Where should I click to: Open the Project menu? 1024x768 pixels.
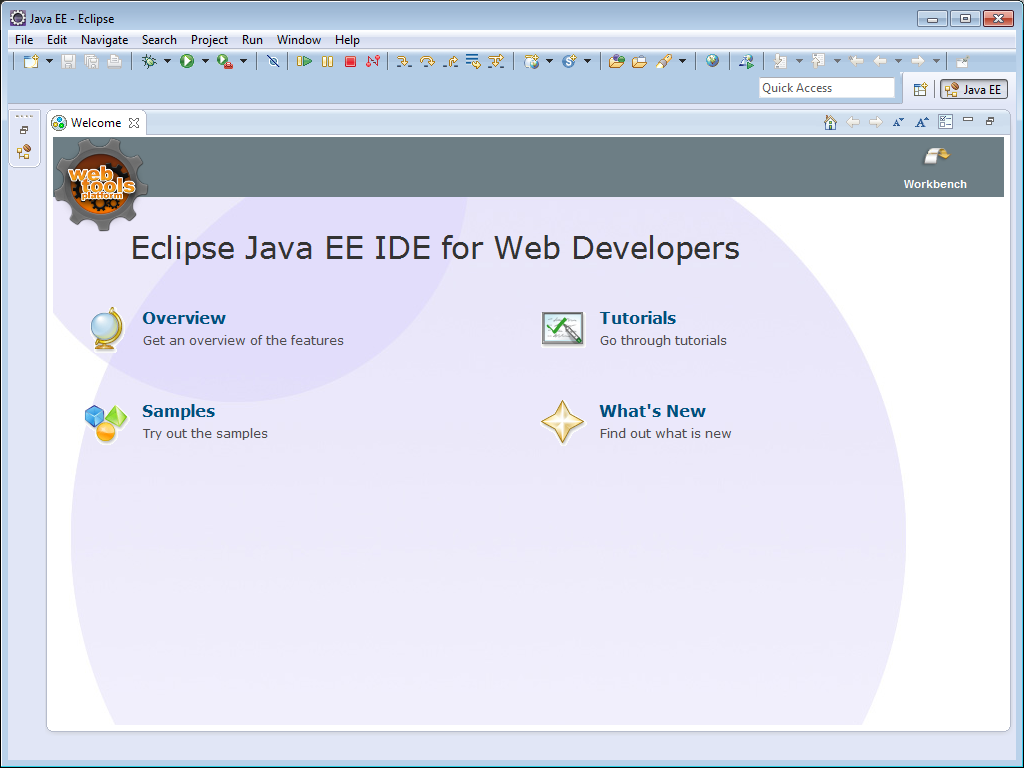(209, 40)
